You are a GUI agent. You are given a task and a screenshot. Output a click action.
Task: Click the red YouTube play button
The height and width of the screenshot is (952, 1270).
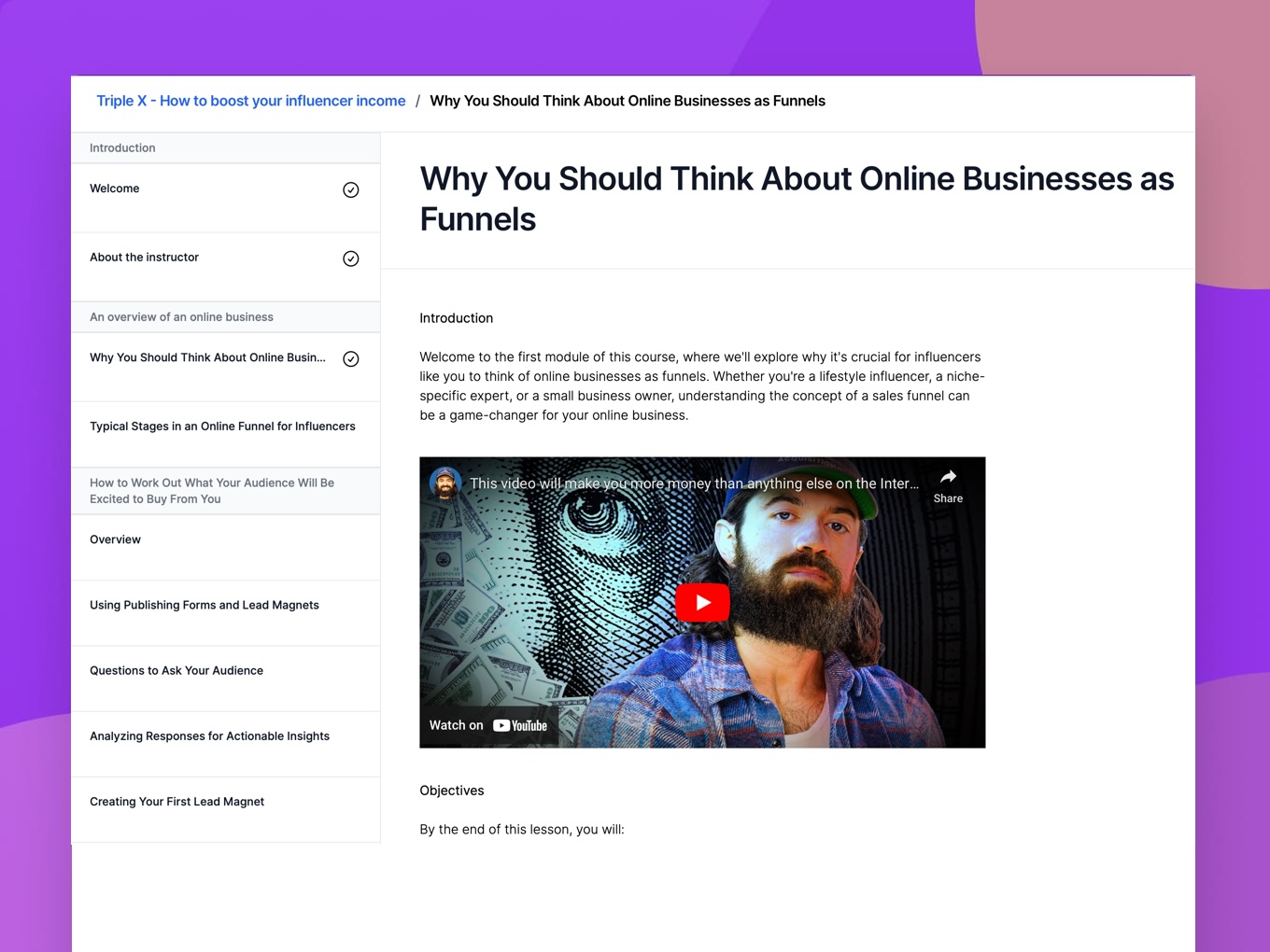702,603
